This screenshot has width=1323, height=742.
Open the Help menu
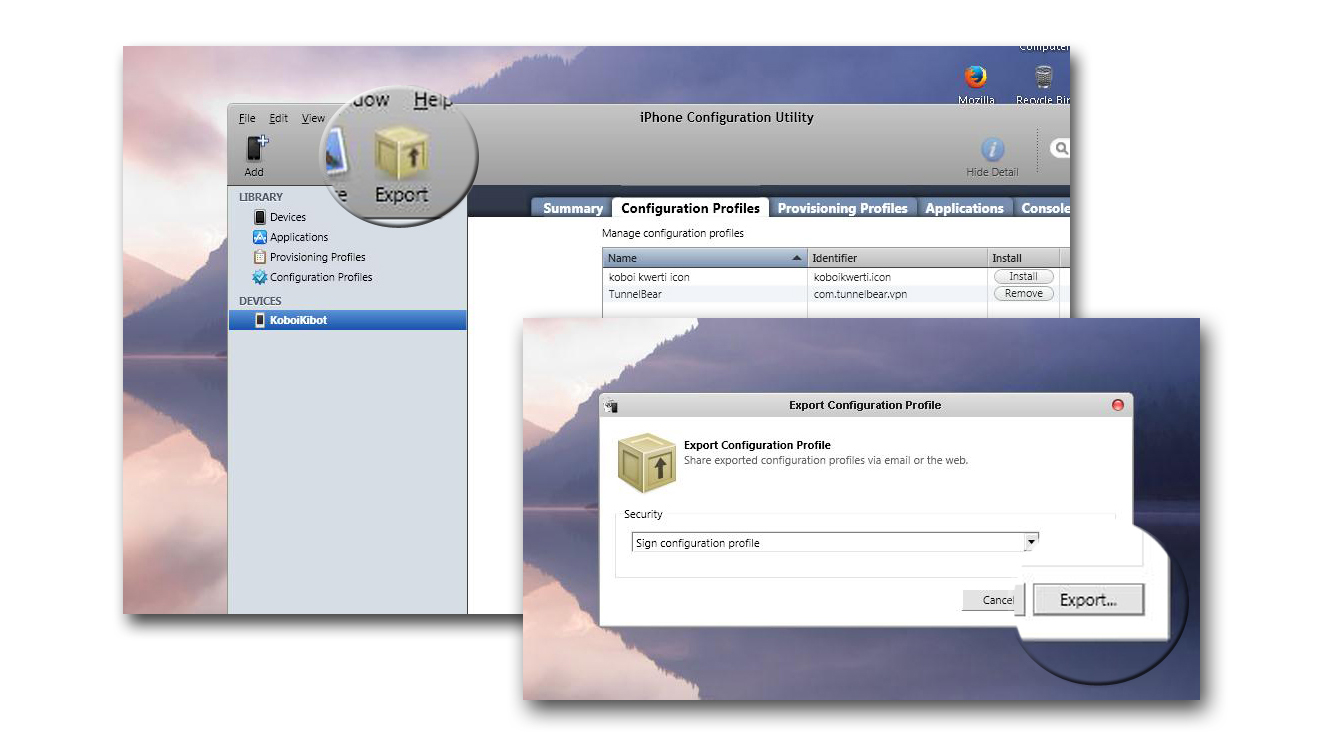click(x=433, y=100)
